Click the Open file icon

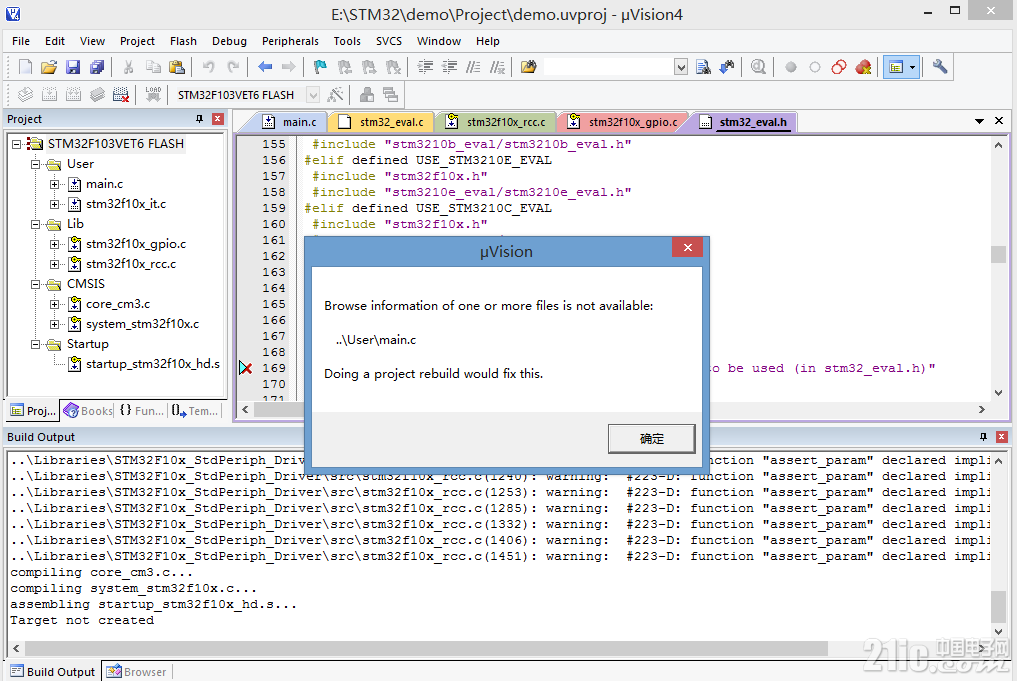tap(49, 67)
